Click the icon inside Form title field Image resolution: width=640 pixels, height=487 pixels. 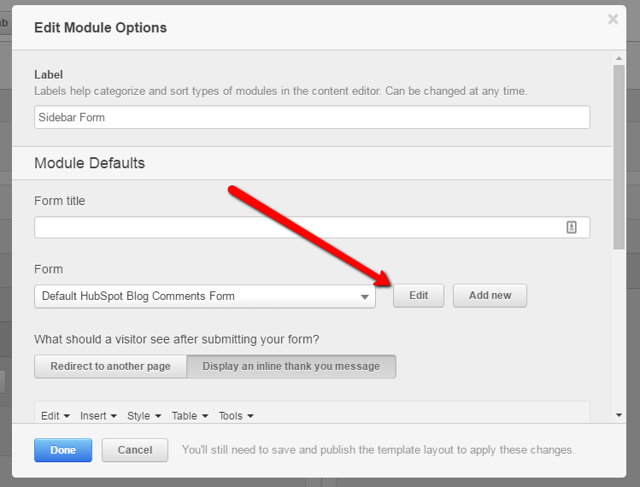(x=572, y=227)
